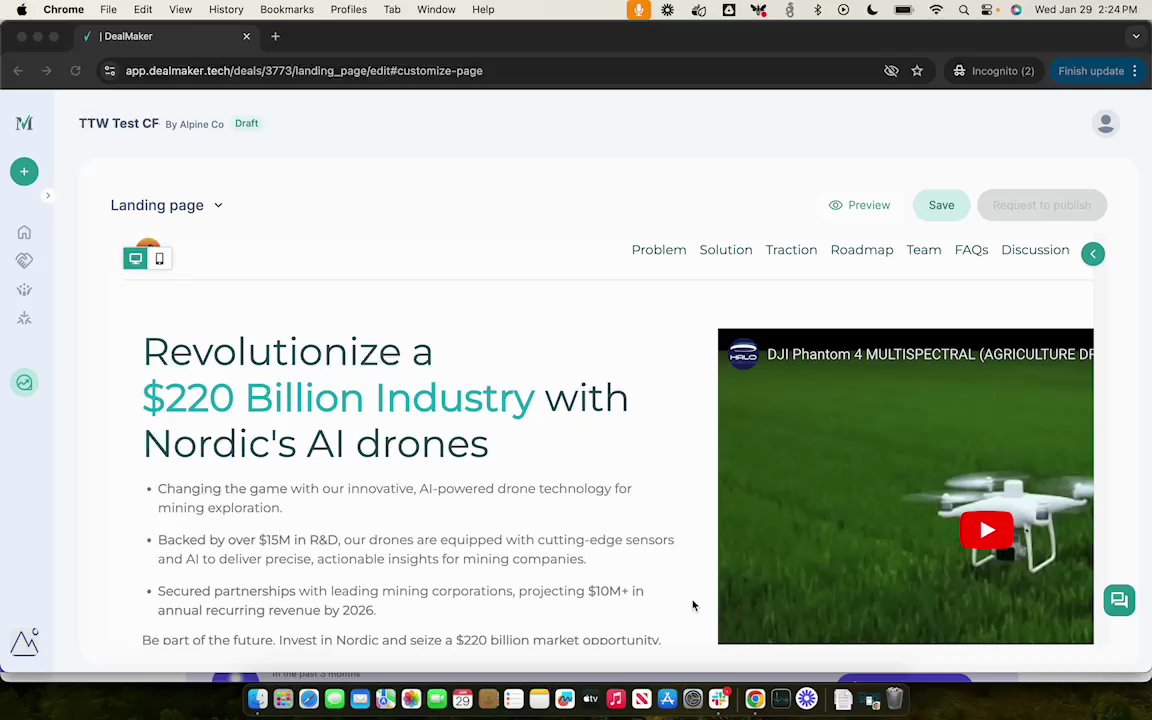Open Google Chrome from the Dock
The image size is (1152, 720).
[x=755, y=699]
